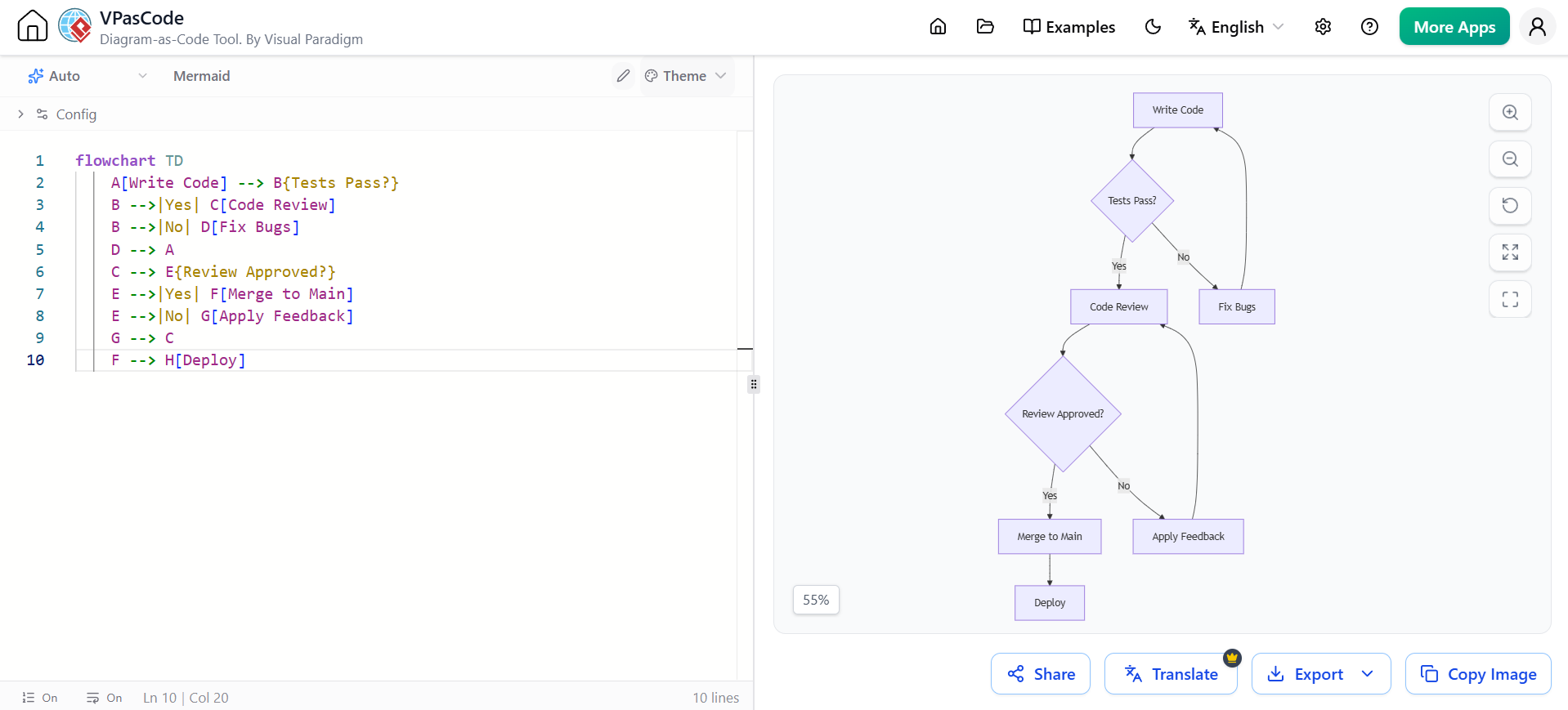
Task: Open the folder icon to load a file
Action: 985,27
